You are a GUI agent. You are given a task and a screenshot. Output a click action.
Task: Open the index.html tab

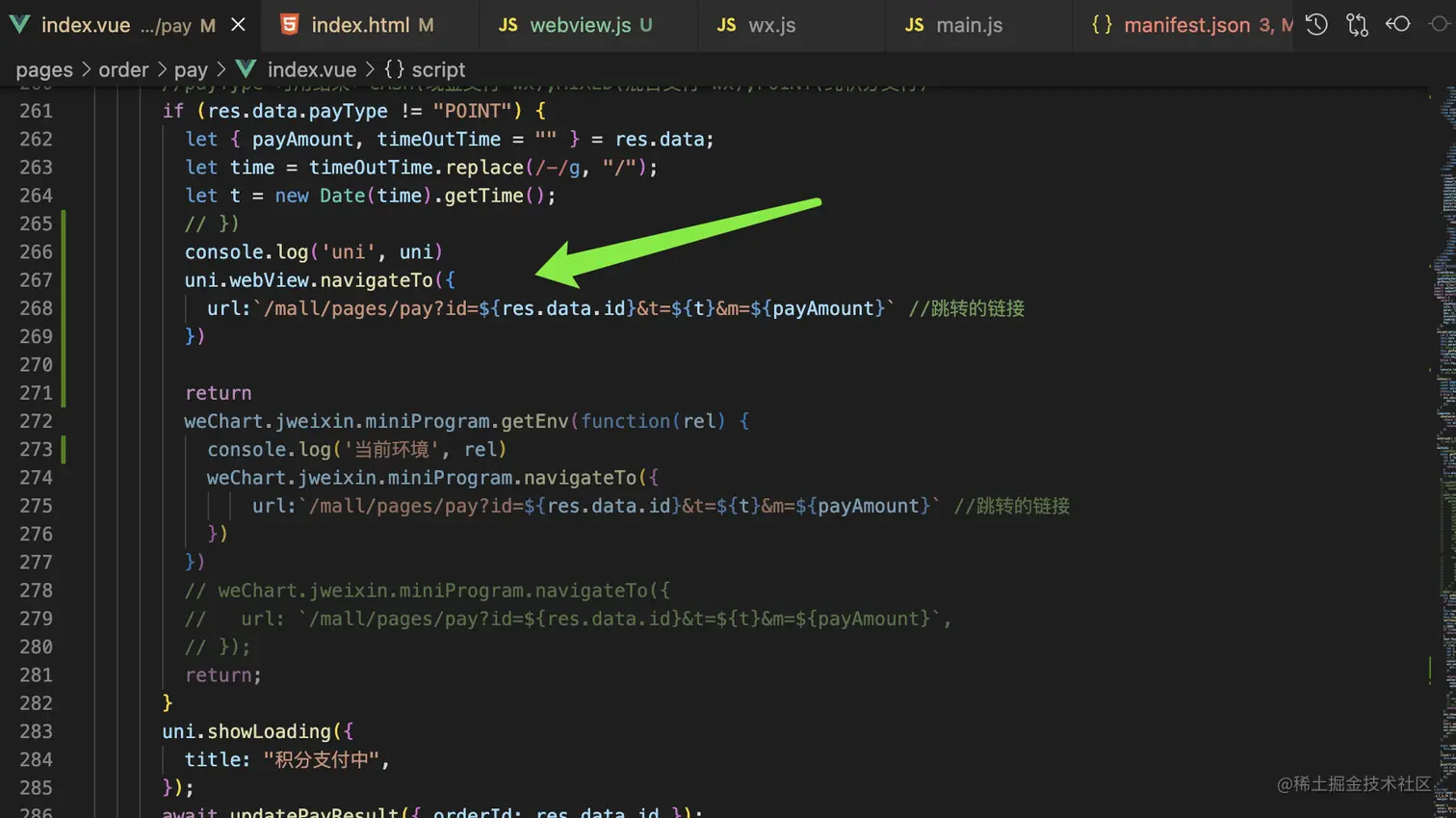coord(372,25)
